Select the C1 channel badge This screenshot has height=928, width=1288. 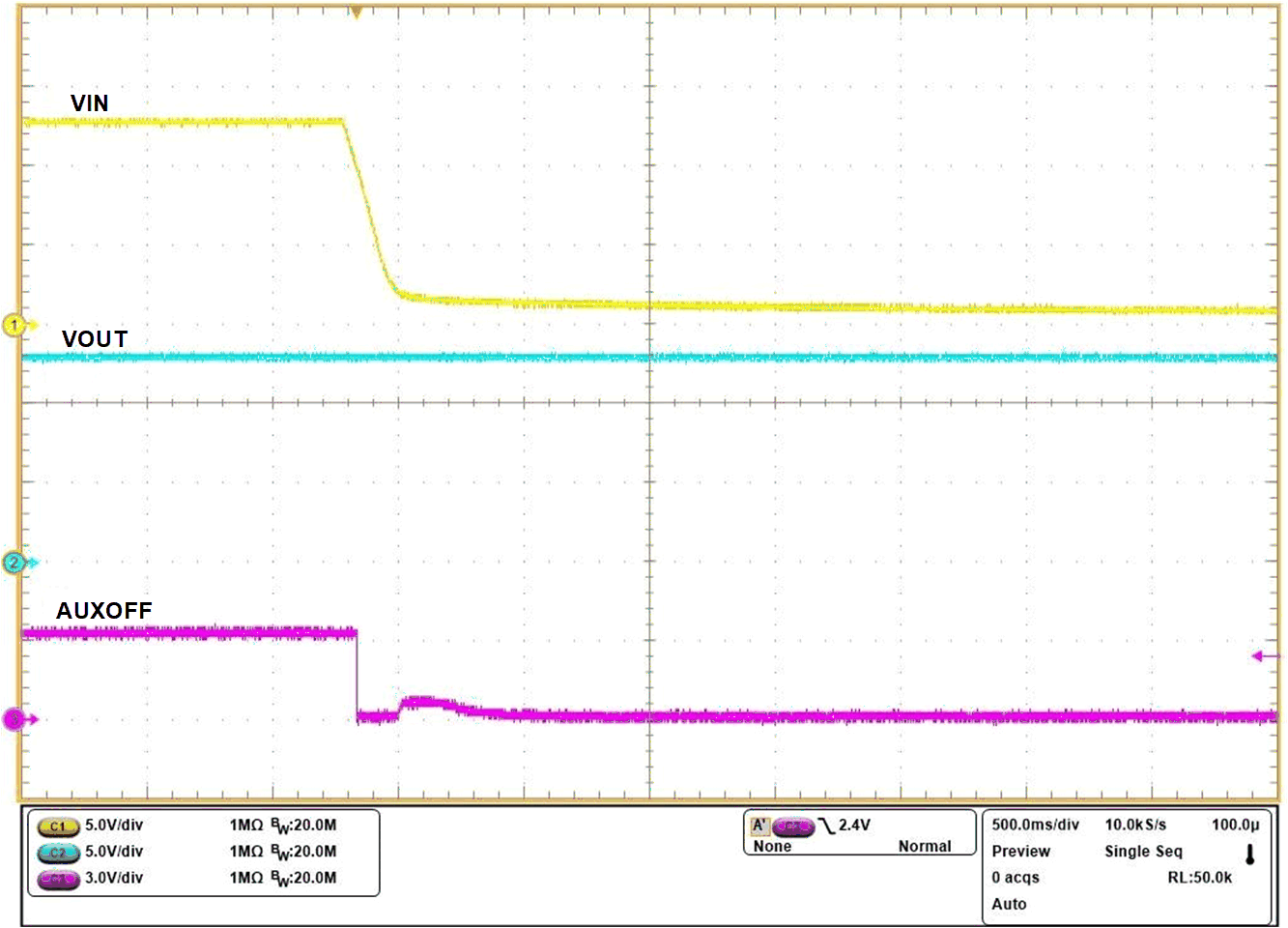pos(56,827)
